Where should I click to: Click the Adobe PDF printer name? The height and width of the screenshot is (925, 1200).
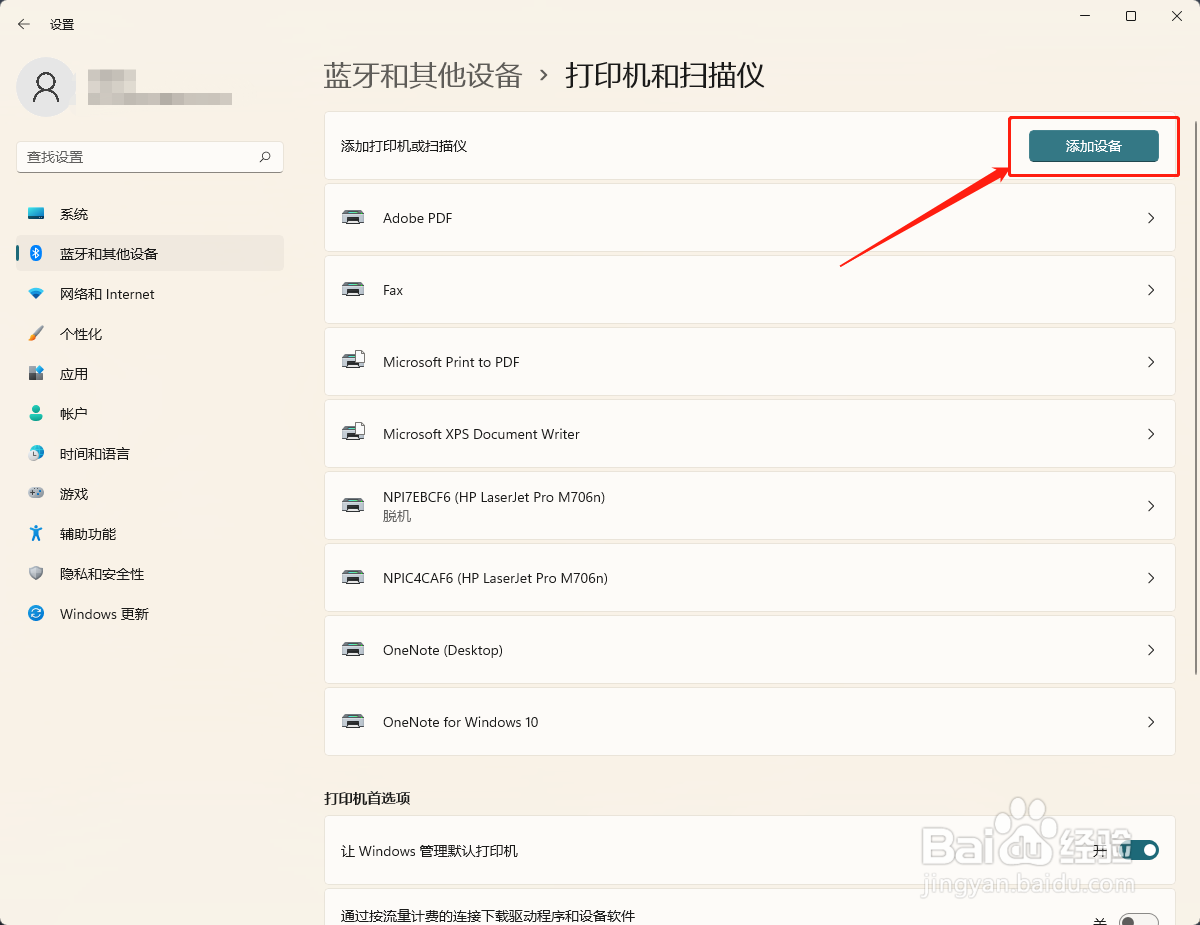[x=418, y=218]
